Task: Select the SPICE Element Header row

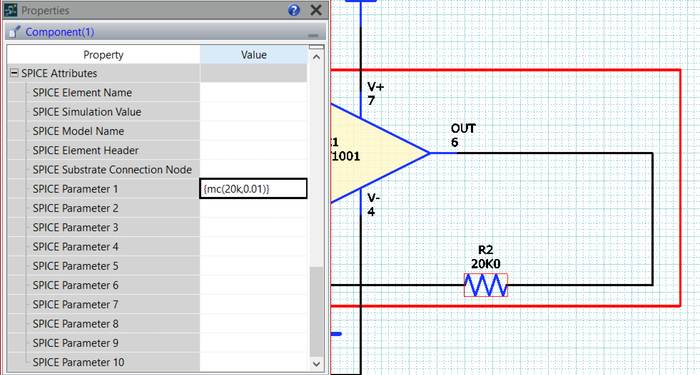Action: click(x=157, y=150)
